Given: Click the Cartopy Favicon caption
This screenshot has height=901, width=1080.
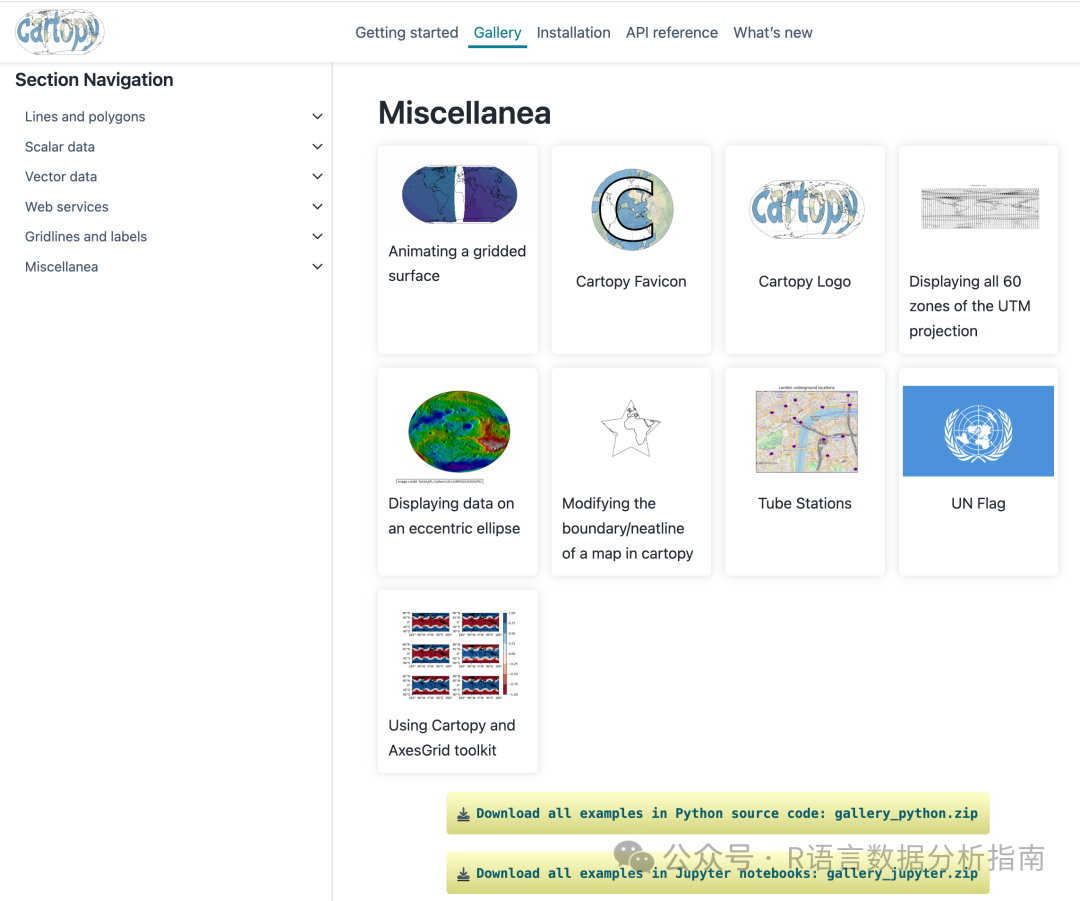Looking at the screenshot, I should [x=631, y=281].
